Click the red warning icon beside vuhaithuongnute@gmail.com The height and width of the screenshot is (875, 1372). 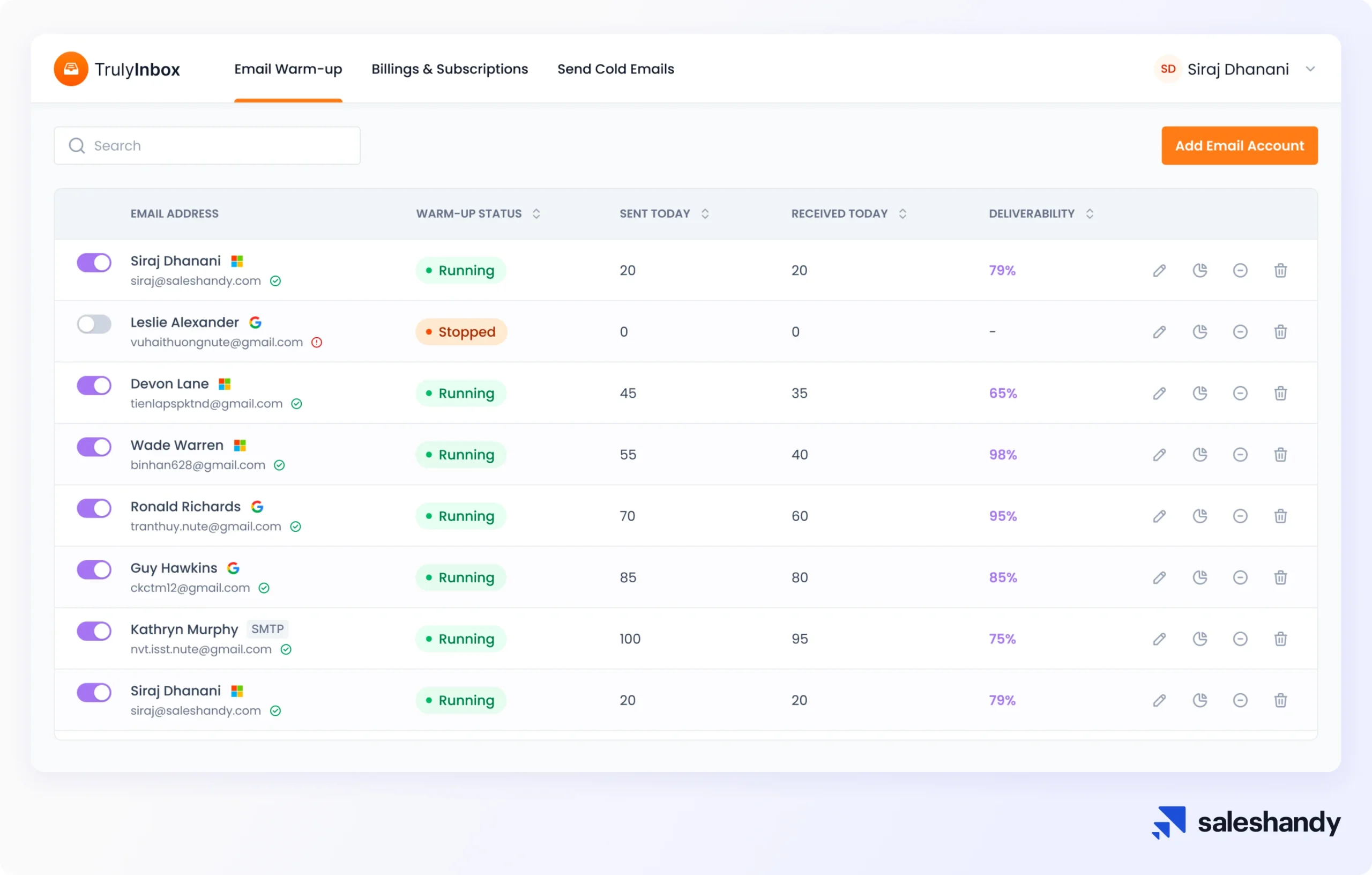pyautogui.click(x=317, y=342)
